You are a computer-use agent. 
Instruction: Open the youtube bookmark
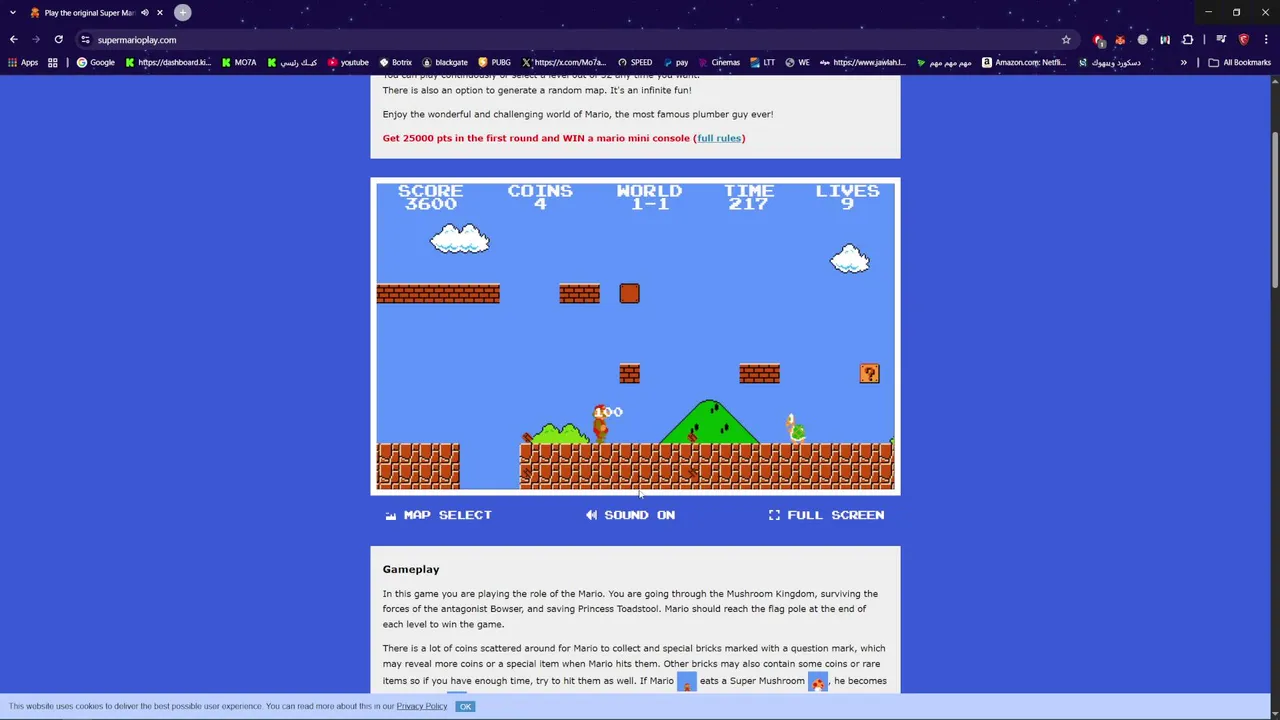tap(348, 62)
